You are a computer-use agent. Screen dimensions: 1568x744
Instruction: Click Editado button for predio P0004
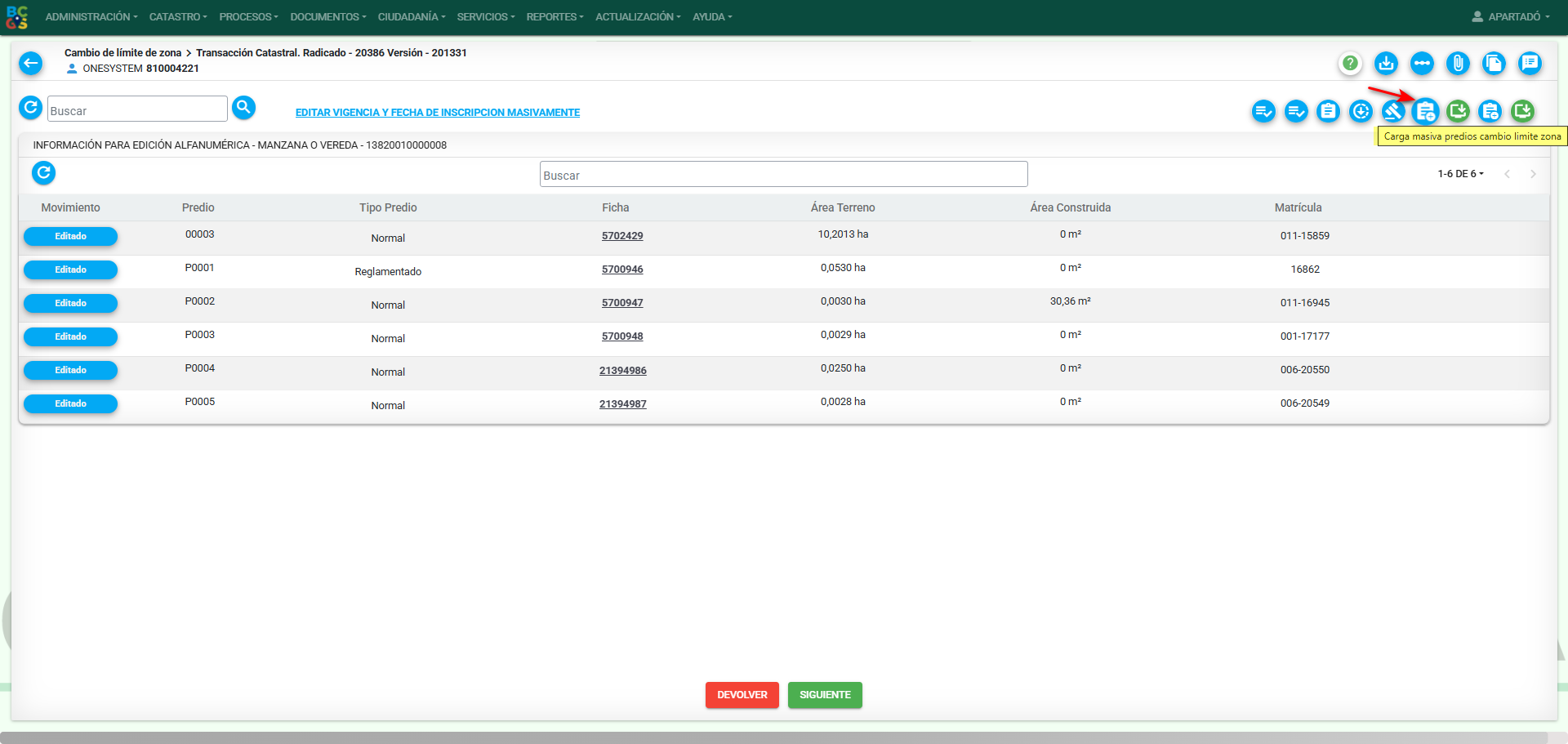pyautogui.click(x=70, y=370)
